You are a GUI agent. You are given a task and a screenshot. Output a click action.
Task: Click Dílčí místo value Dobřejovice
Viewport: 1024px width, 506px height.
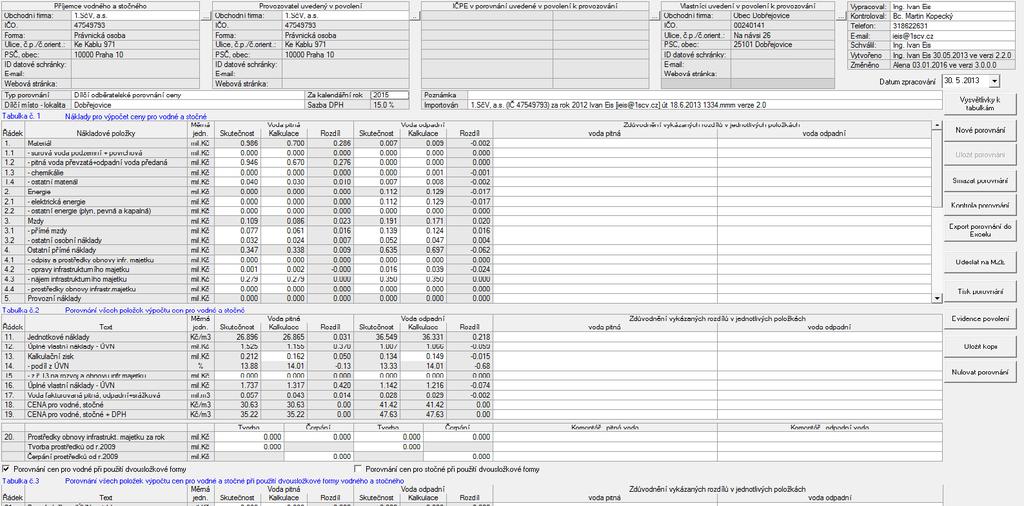(187, 104)
